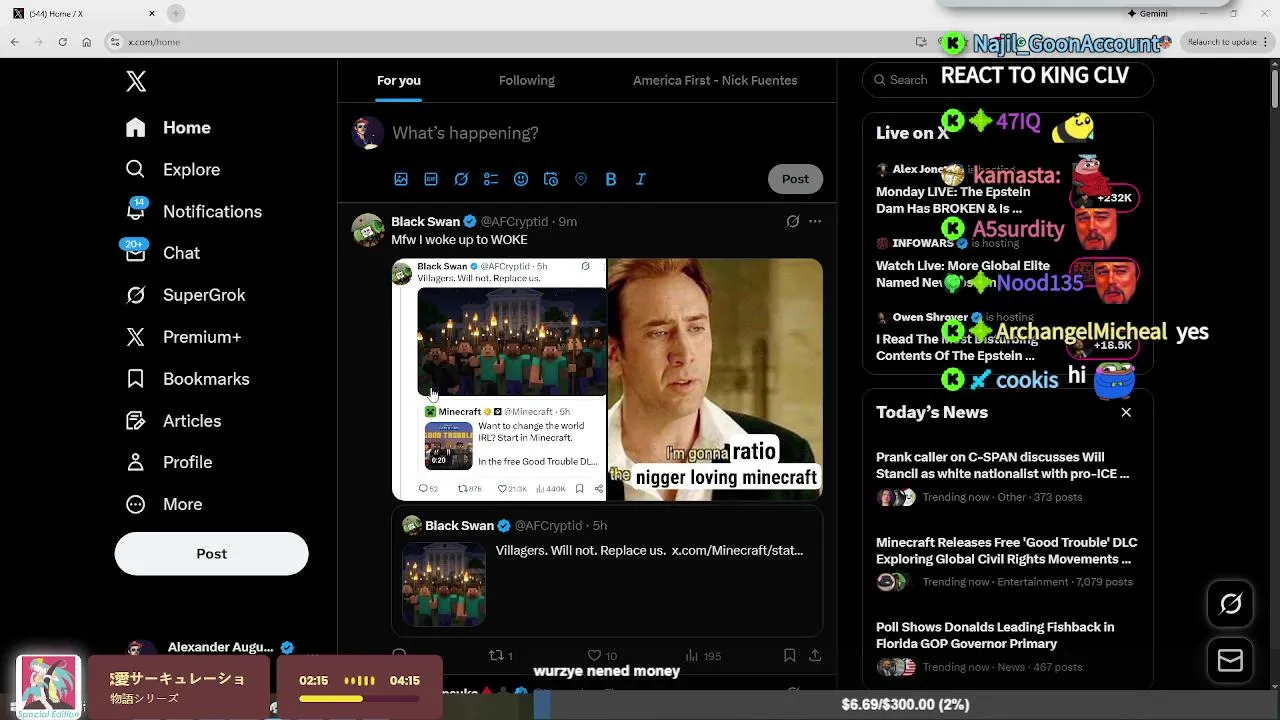Share the Black Swan post
1280x720 pixels.
tap(815, 656)
